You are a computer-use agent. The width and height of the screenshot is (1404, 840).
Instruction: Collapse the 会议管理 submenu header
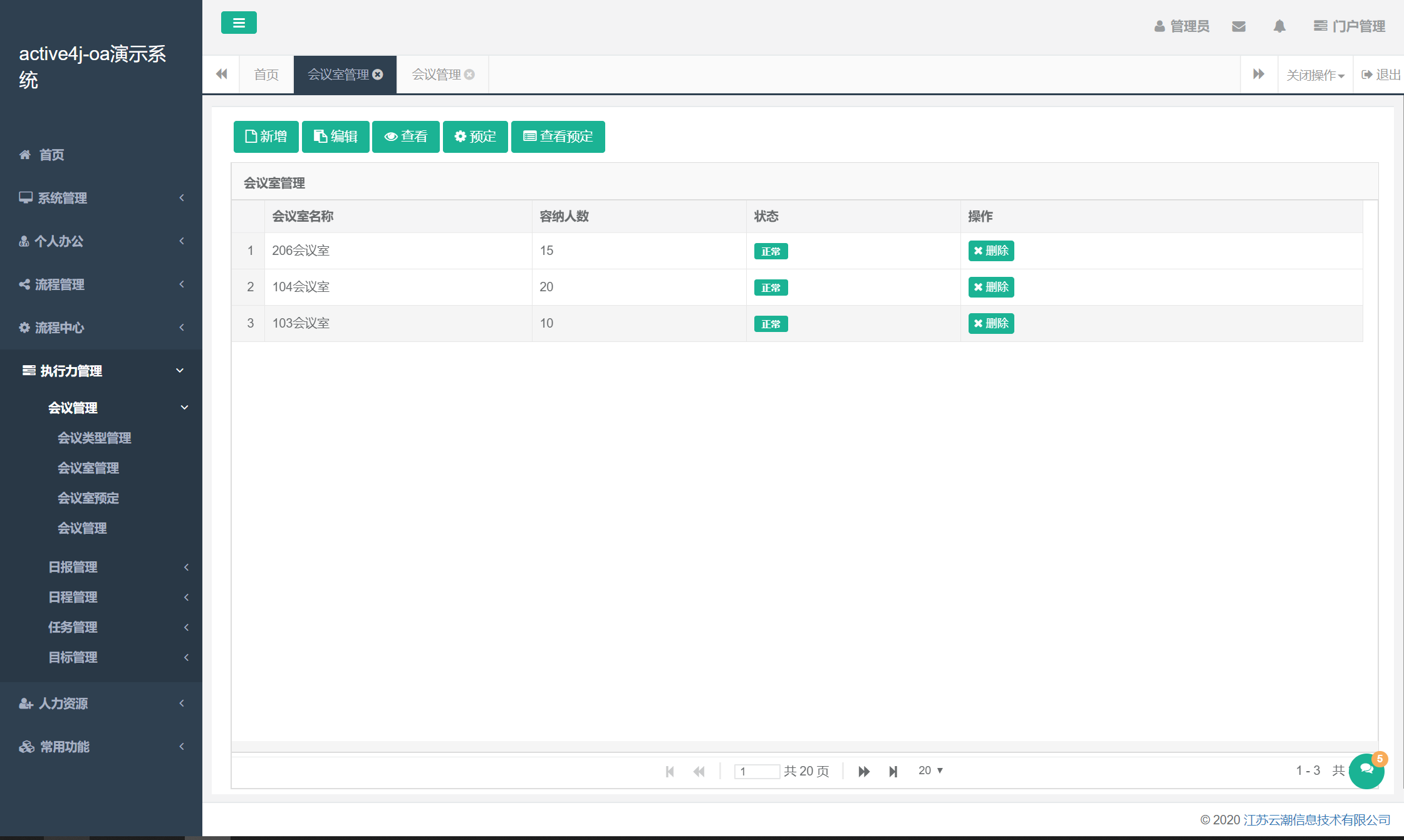click(101, 408)
